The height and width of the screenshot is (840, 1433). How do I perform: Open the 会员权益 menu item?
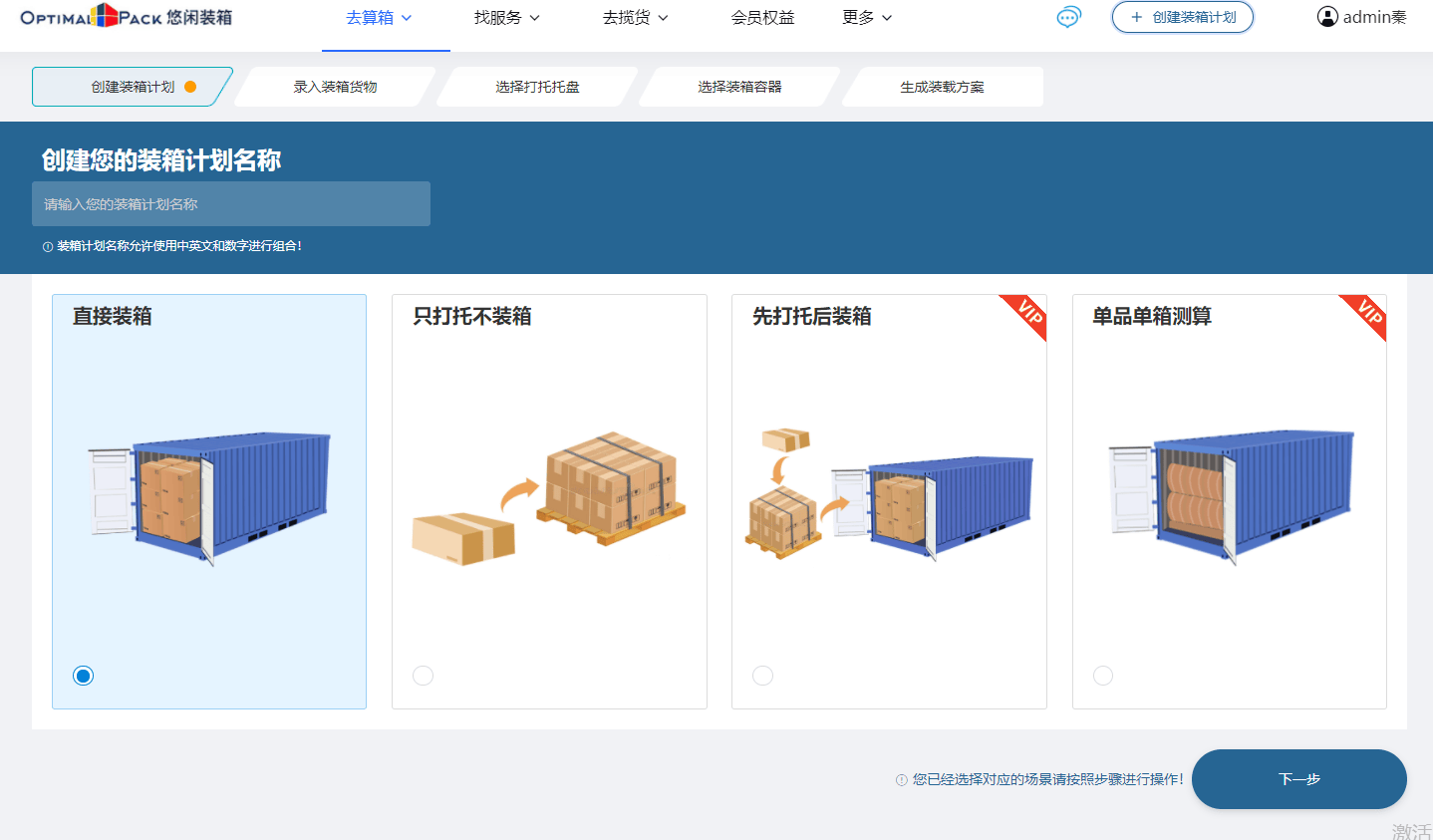[x=762, y=18]
